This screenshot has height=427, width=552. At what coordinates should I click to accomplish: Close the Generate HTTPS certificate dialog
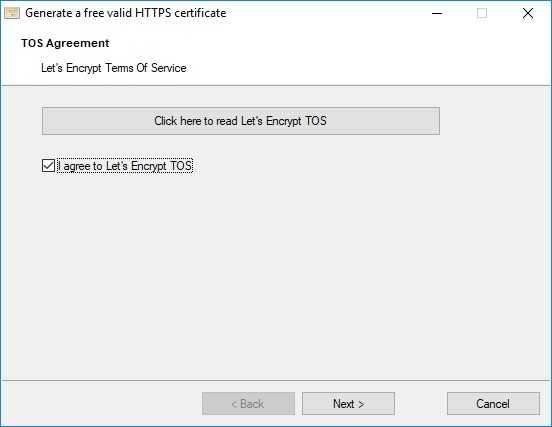tap(528, 13)
